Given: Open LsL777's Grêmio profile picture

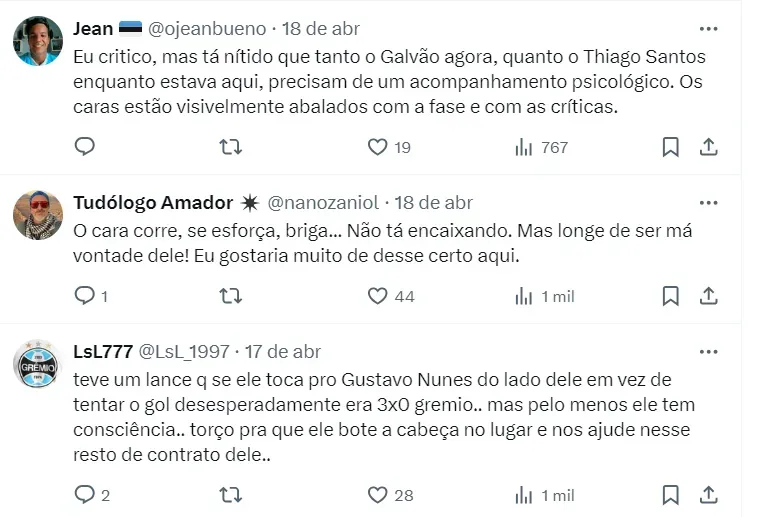Looking at the screenshot, I should [x=38, y=364].
